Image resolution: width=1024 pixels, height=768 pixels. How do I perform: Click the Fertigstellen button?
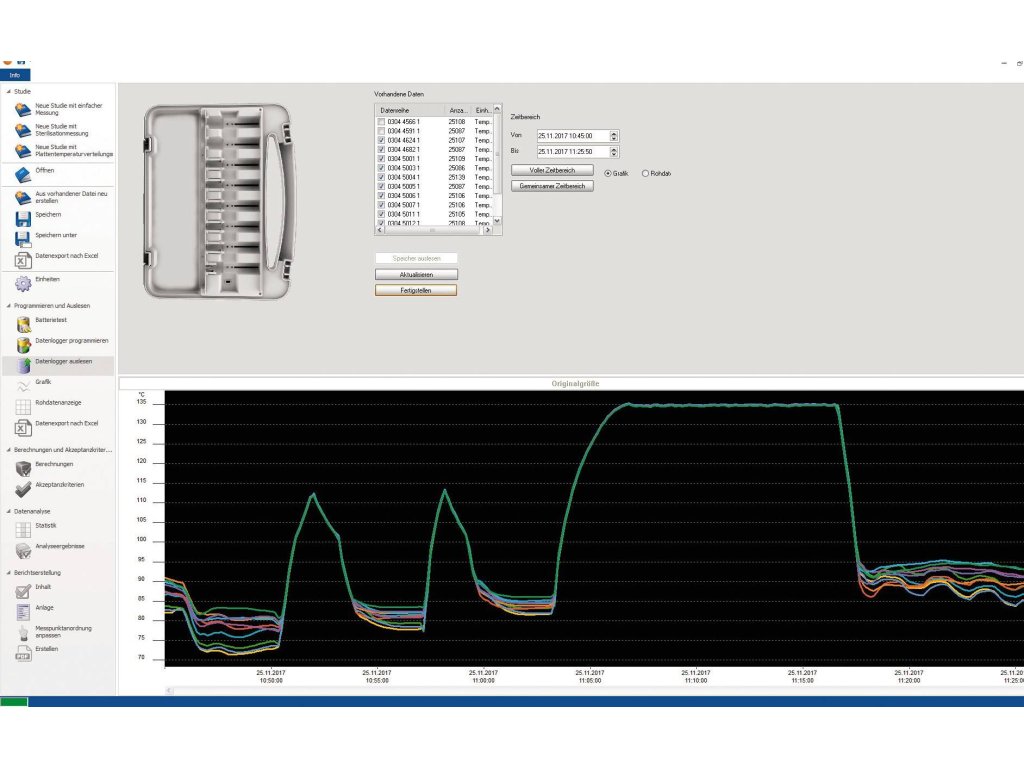coord(416,291)
